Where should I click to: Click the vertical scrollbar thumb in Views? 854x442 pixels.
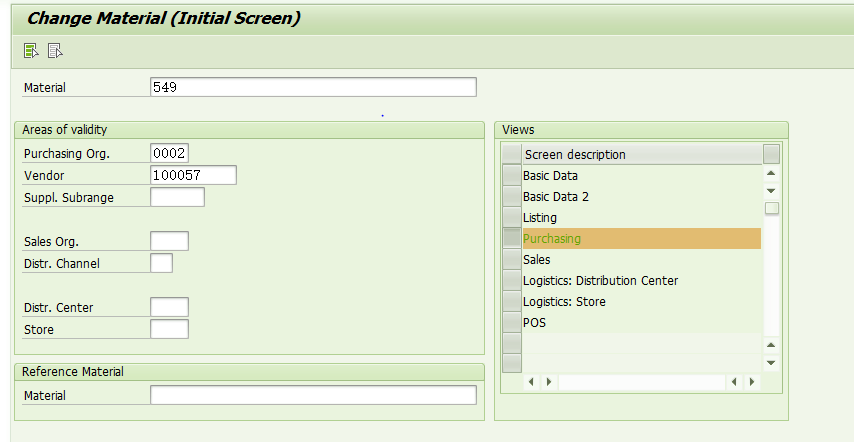[x=772, y=208]
